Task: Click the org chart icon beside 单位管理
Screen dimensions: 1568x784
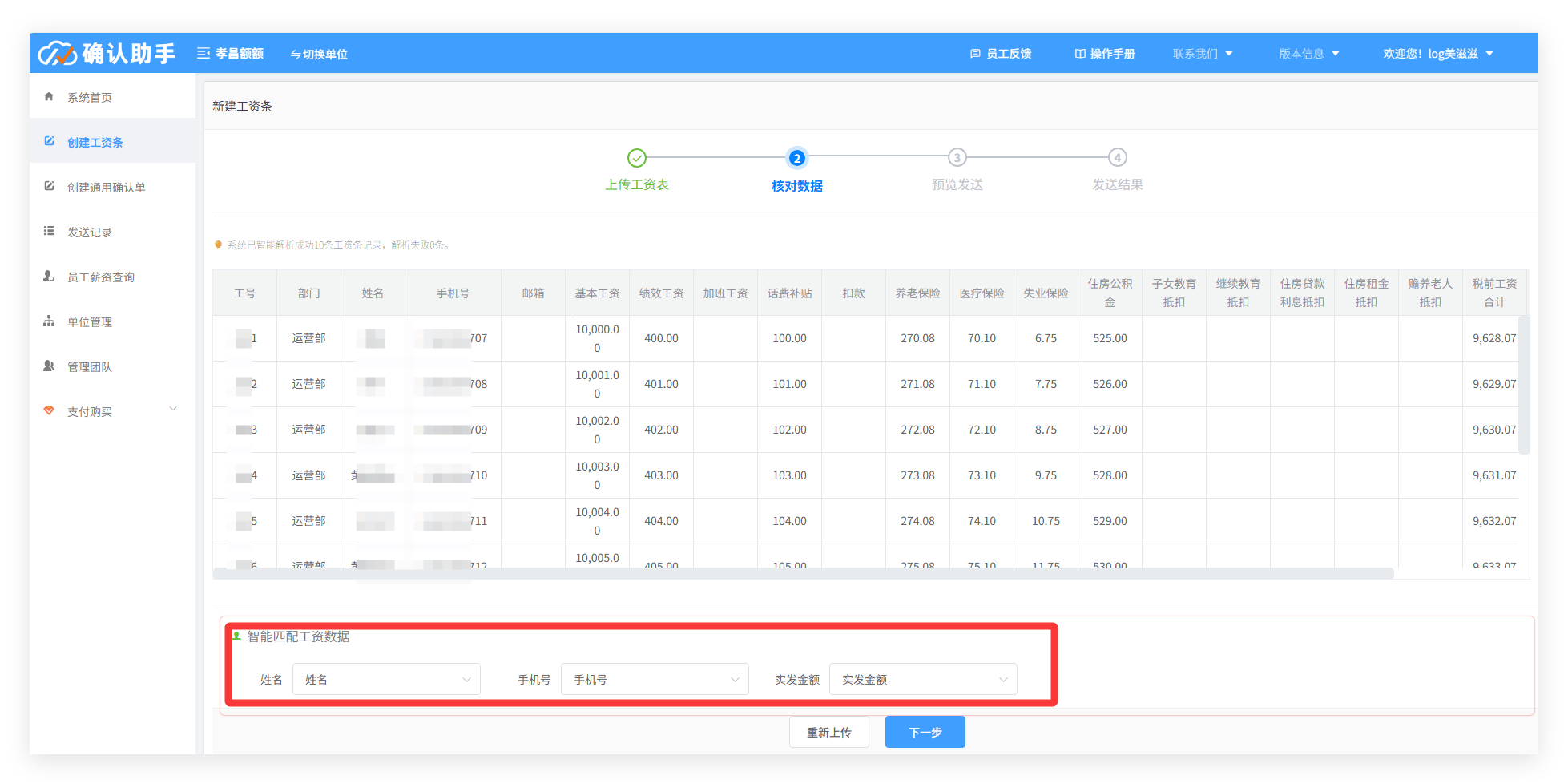Action: (49, 321)
